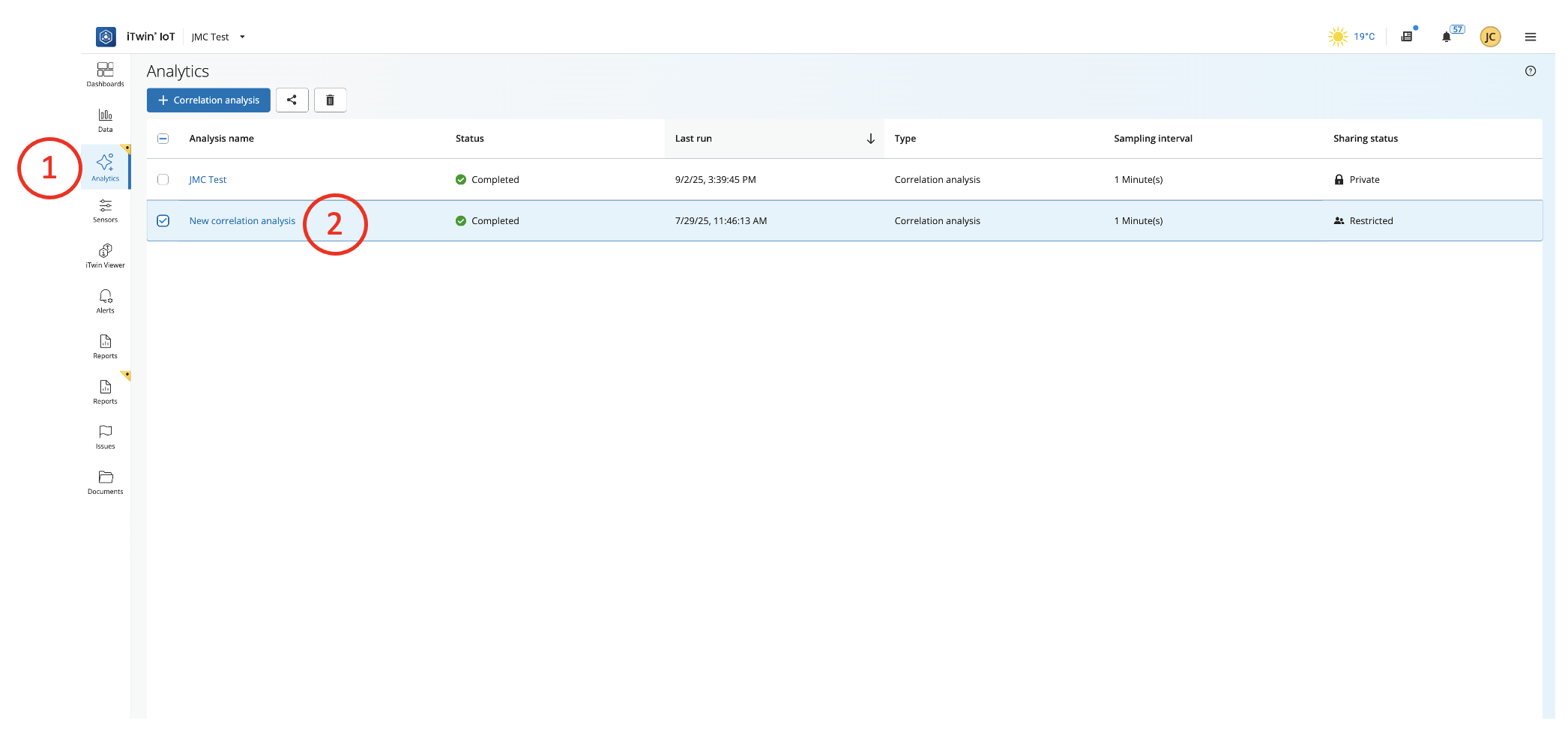Expand the JMC Test project dropdown

click(x=242, y=37)
